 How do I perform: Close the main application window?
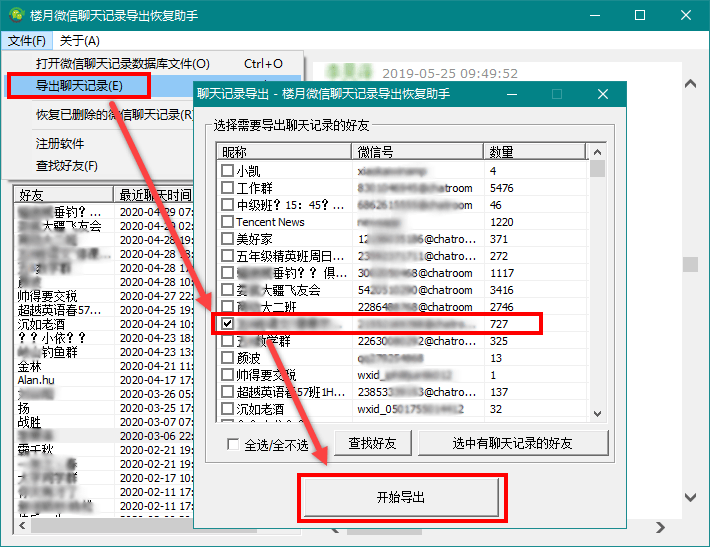[x=686, y=15]
